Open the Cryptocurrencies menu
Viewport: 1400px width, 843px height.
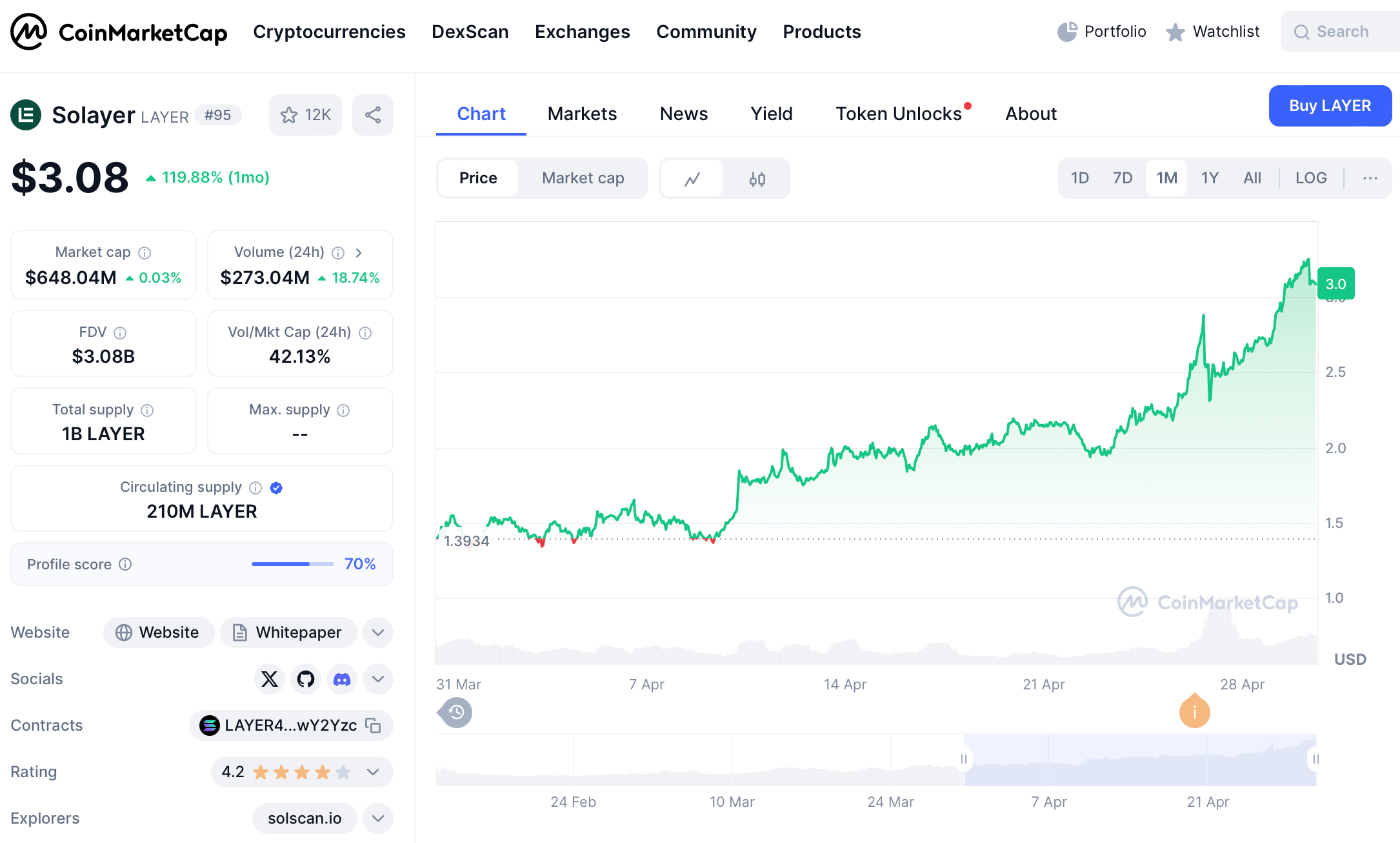[x=329, y=32]
